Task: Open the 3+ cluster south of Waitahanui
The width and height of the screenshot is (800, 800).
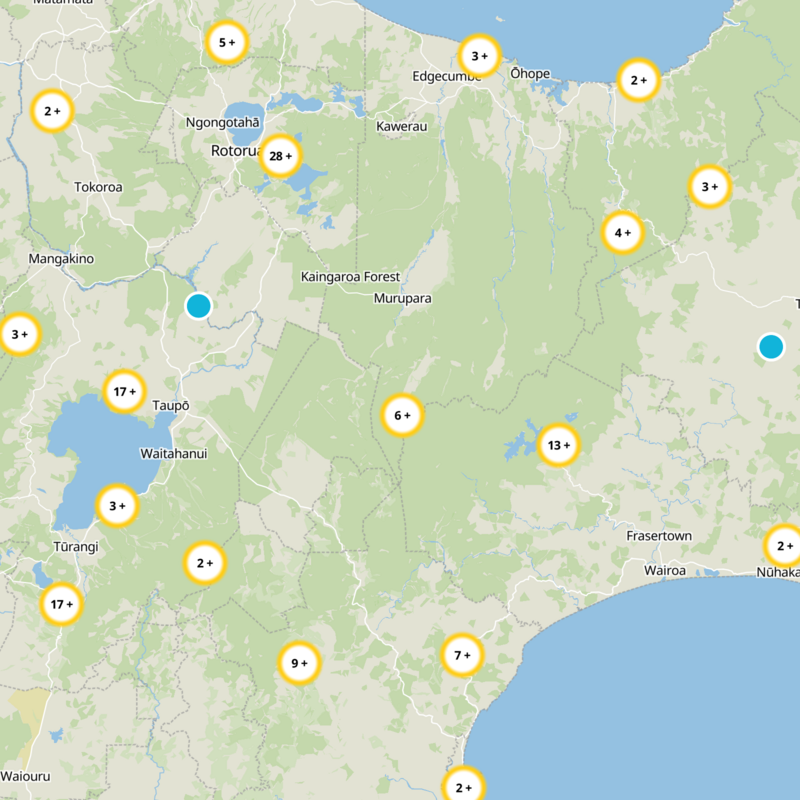Action: click(117, 506)
